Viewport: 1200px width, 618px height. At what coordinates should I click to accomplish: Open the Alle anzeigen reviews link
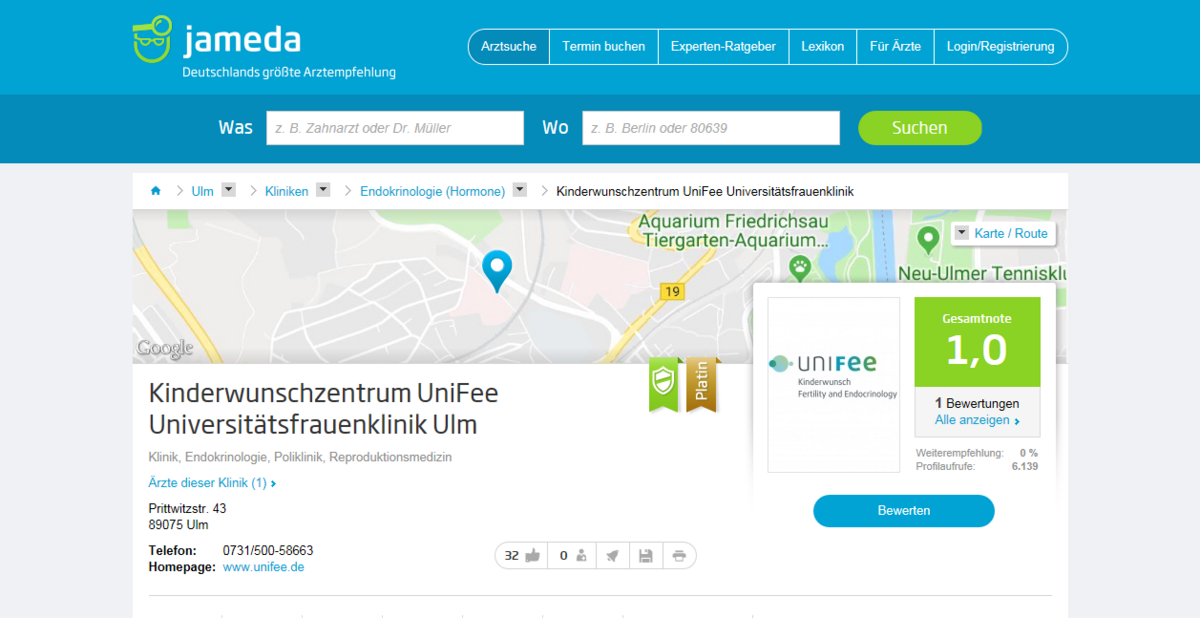tap(974, 419)
